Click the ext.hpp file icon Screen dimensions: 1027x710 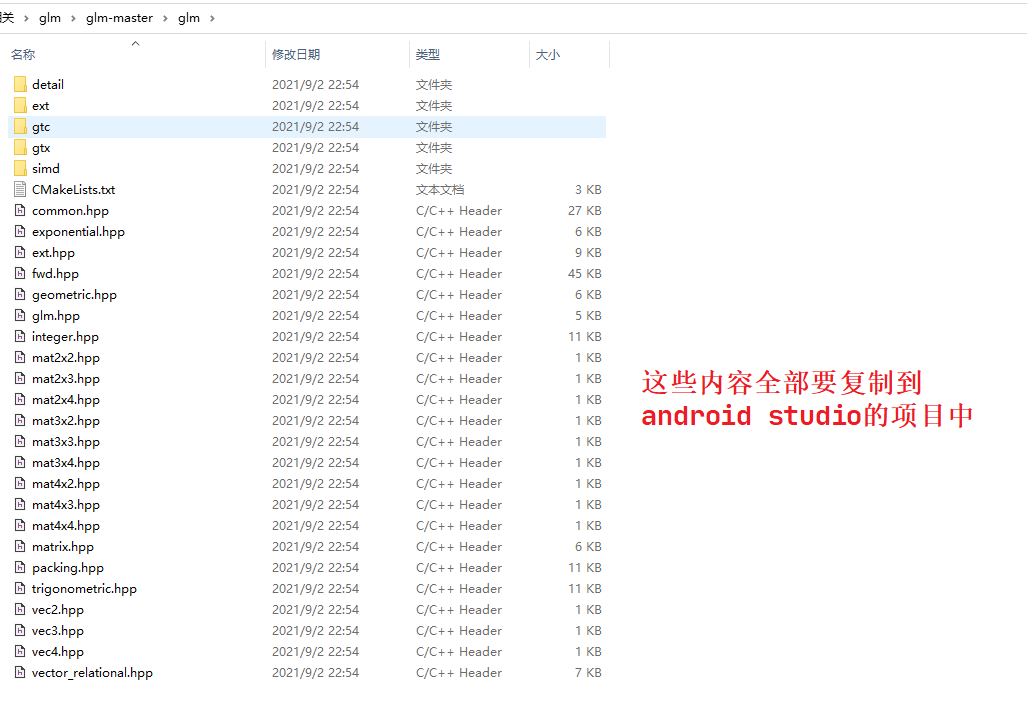[20, 252]
